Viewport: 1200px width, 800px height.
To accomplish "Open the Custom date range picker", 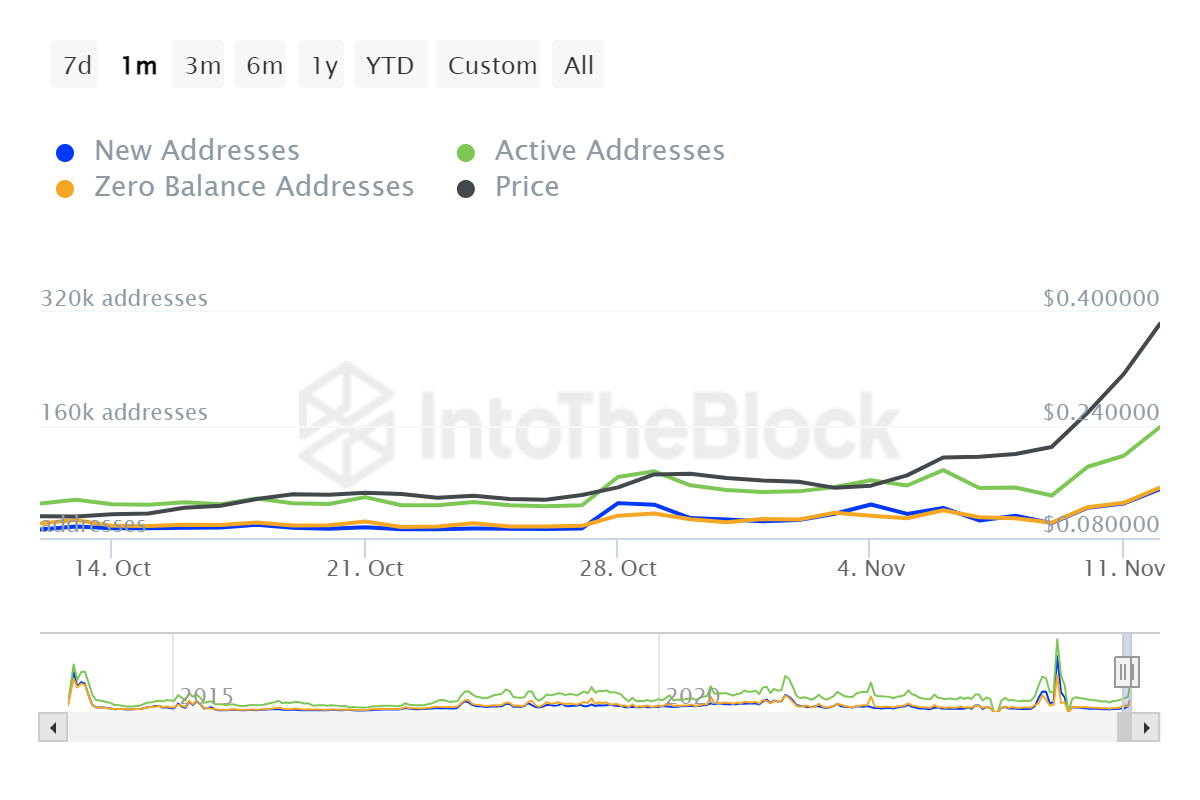I will click(492, 66).
